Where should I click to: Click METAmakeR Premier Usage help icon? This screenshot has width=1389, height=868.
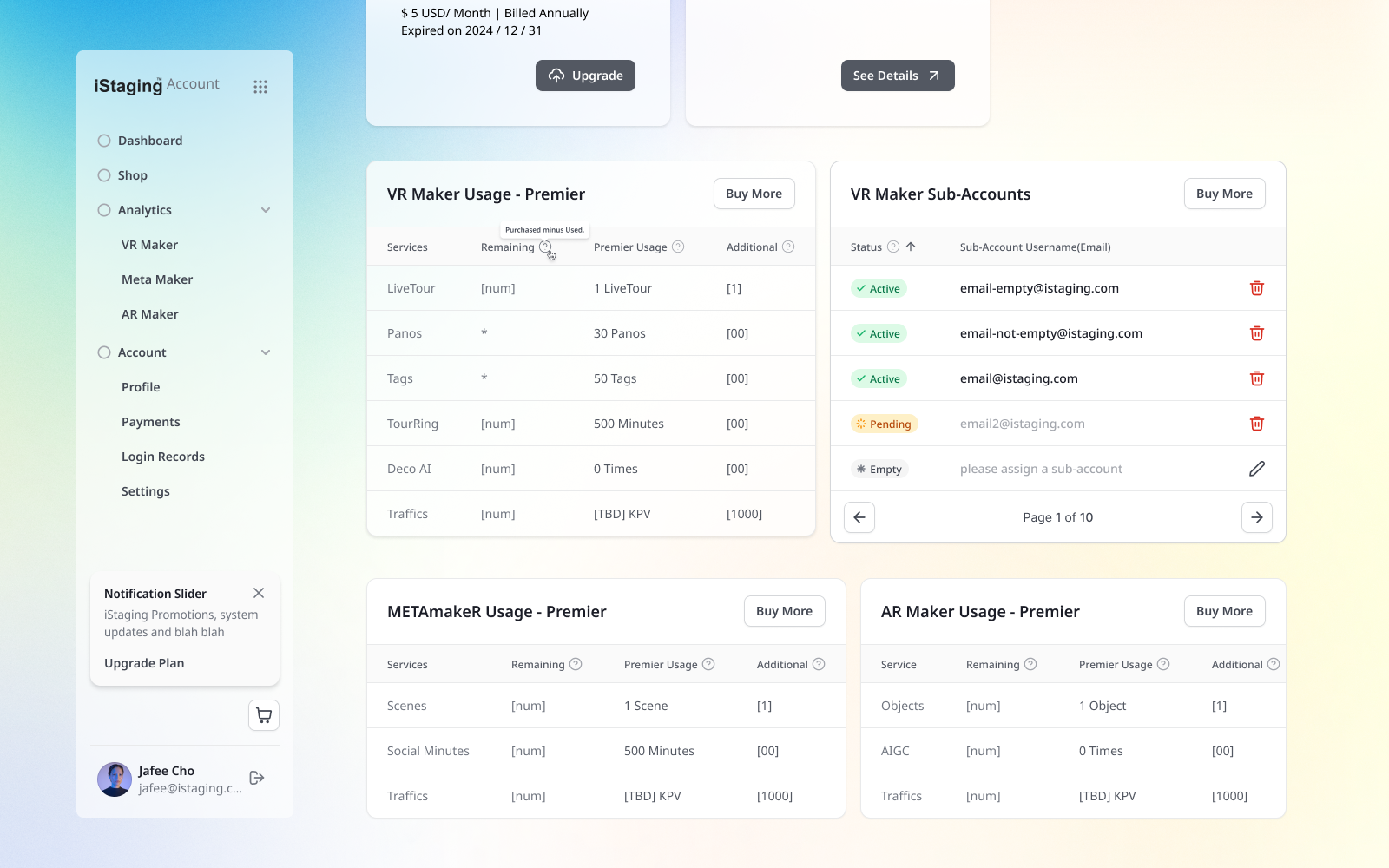(x=708, y=664)
